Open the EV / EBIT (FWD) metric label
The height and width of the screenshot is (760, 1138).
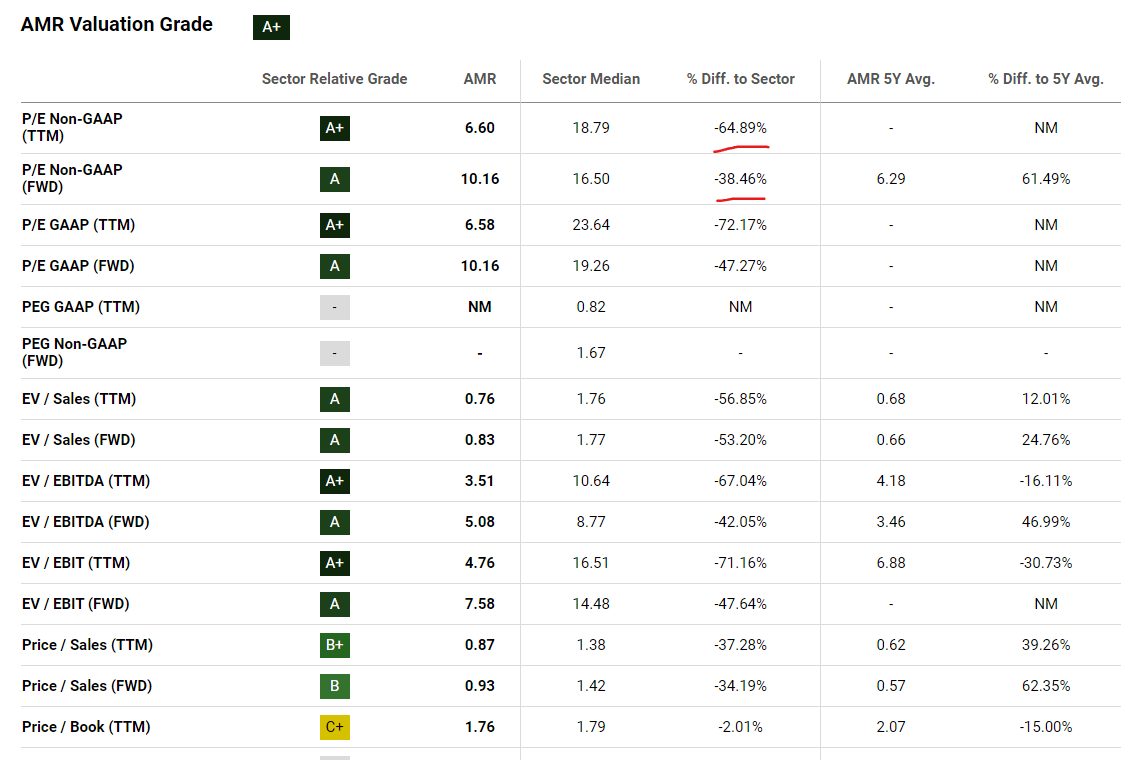(x=76, y=604)
